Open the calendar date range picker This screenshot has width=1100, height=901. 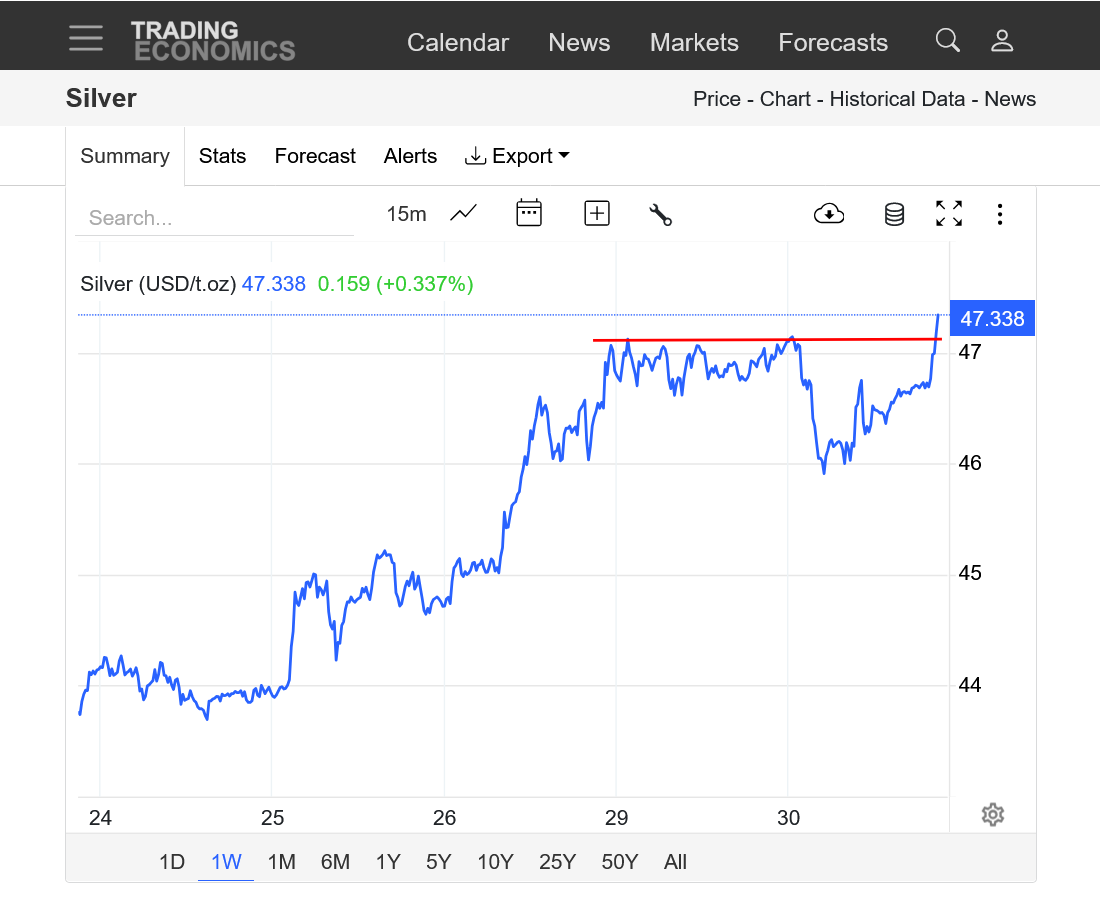(529, 213)
